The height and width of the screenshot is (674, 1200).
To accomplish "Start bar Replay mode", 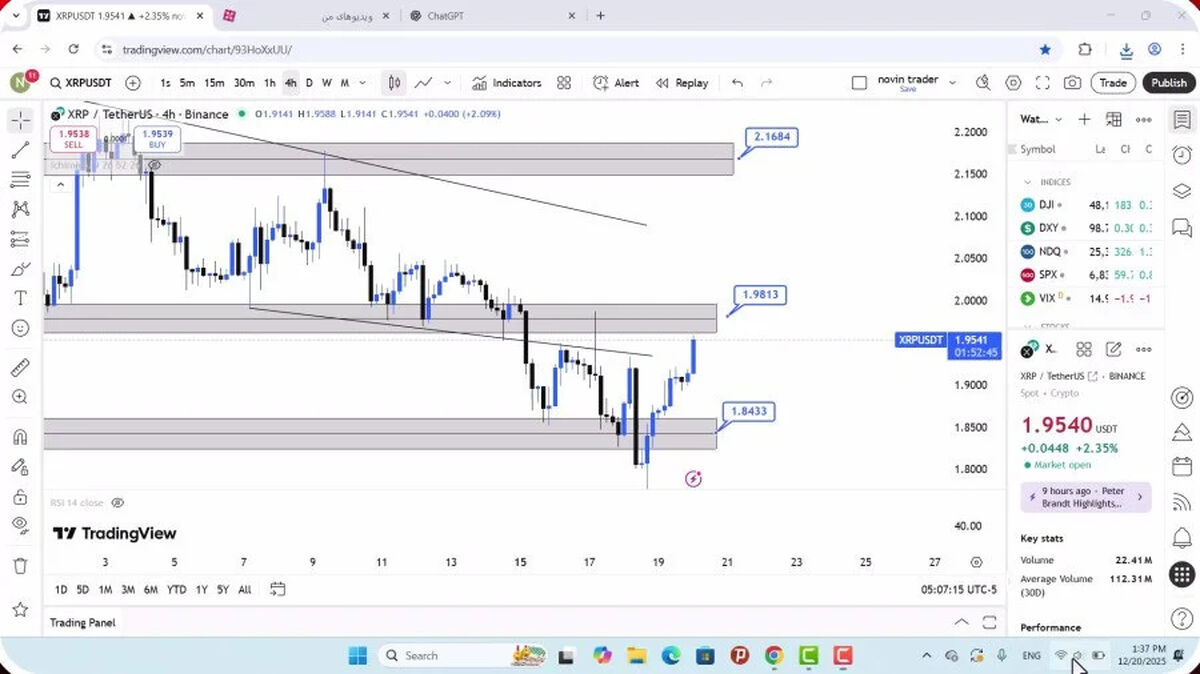I will click(682, 83).
